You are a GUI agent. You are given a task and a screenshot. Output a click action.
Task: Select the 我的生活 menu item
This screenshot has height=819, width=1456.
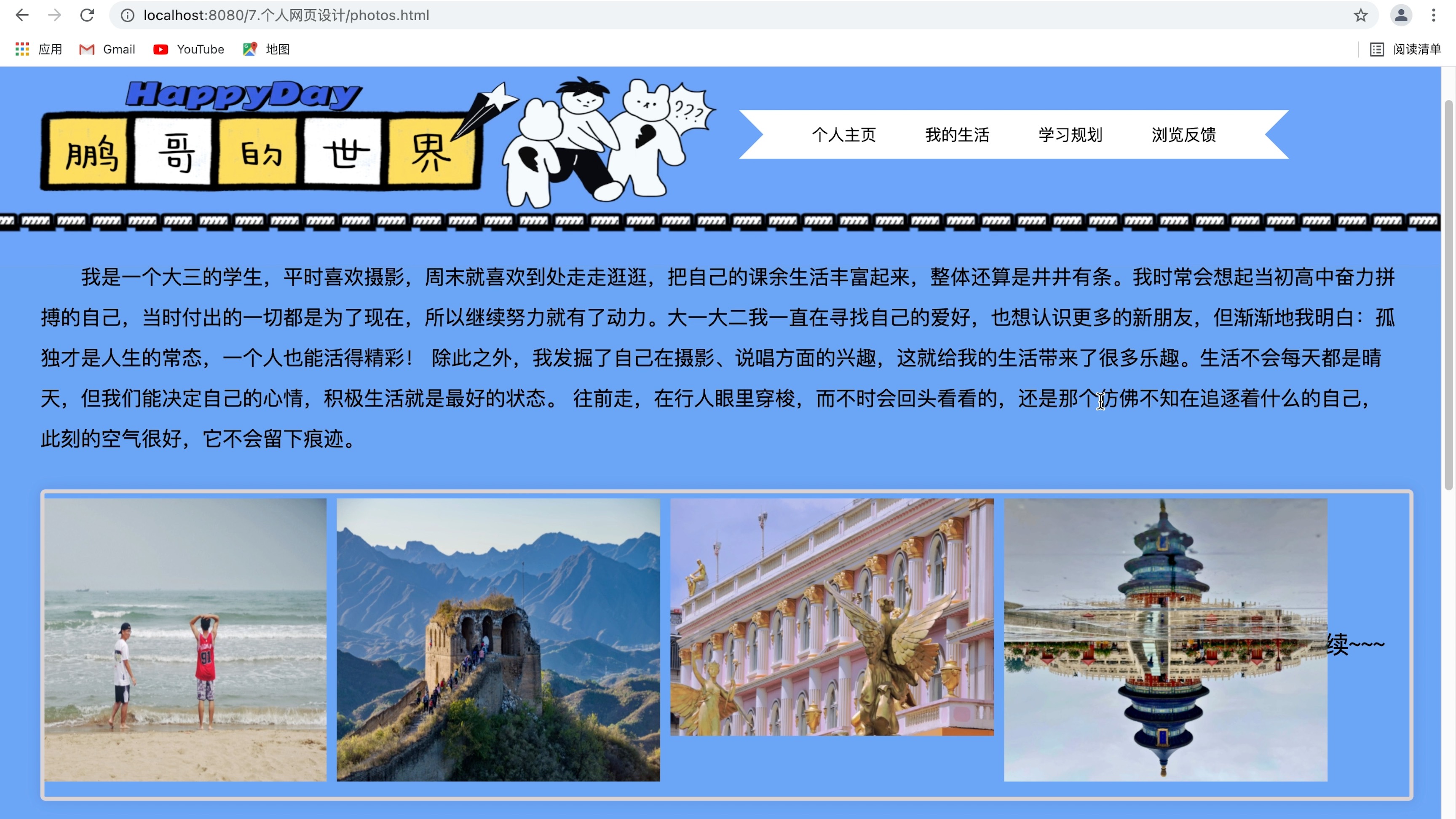[x=955, y=134]
